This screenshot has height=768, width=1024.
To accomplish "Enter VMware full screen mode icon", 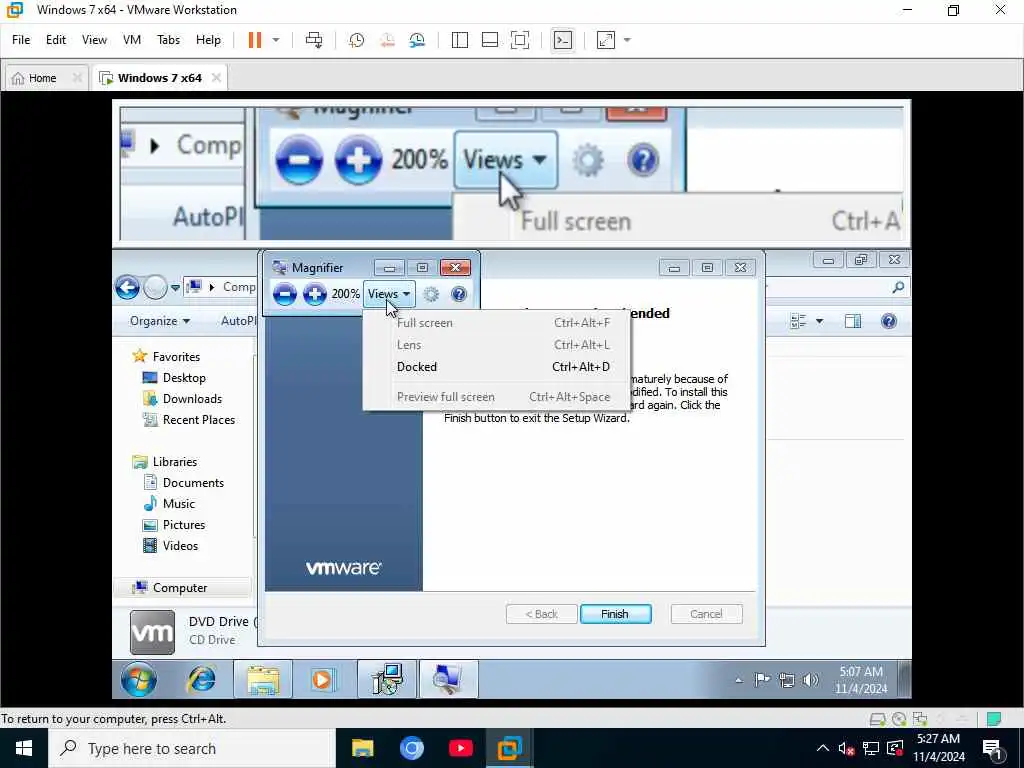I will (x=520, y=40).
